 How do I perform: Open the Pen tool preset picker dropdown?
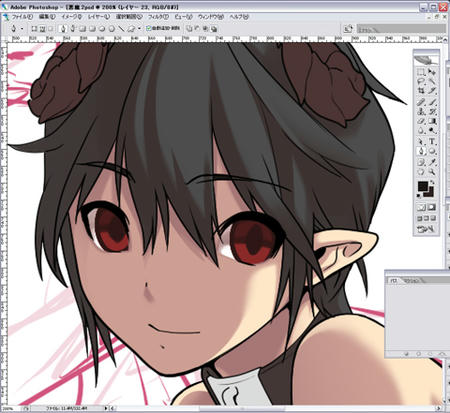22,29
